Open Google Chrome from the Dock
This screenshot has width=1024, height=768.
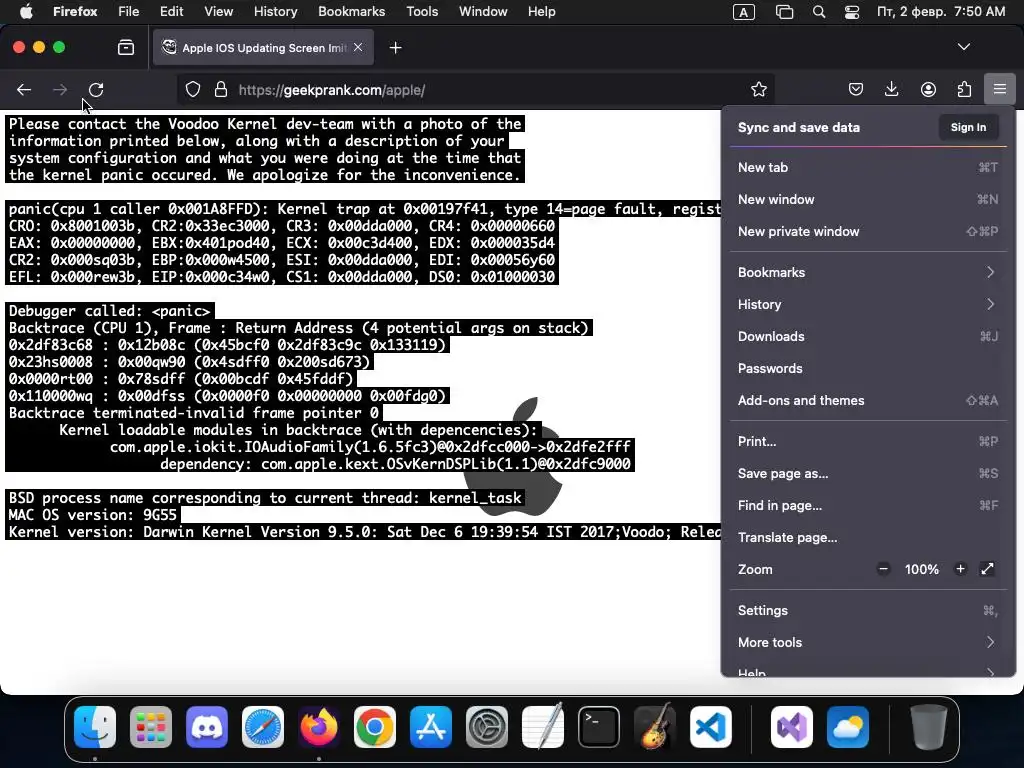[x=375, y=727]
